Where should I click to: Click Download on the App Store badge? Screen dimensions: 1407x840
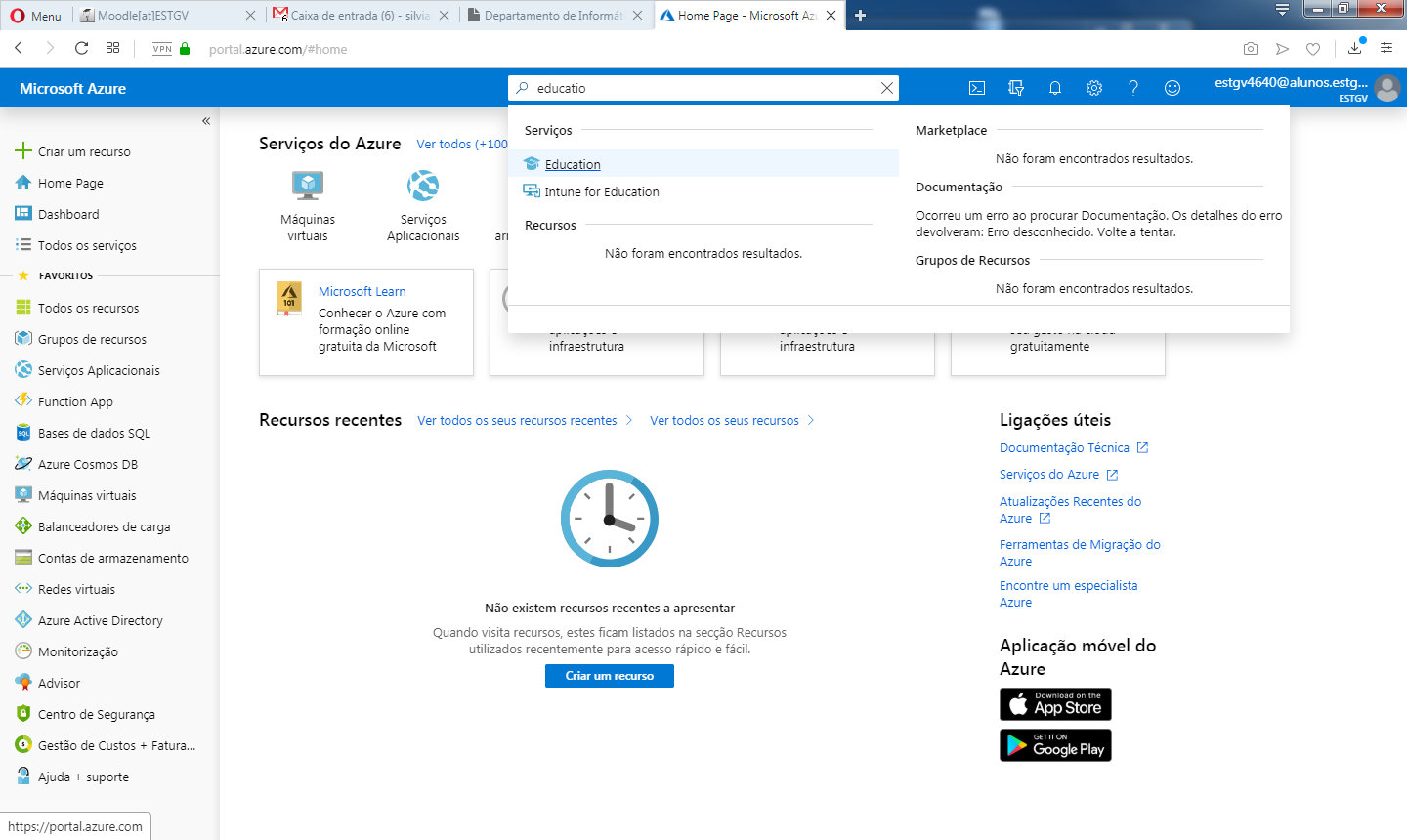click(x=1055, y=704)
